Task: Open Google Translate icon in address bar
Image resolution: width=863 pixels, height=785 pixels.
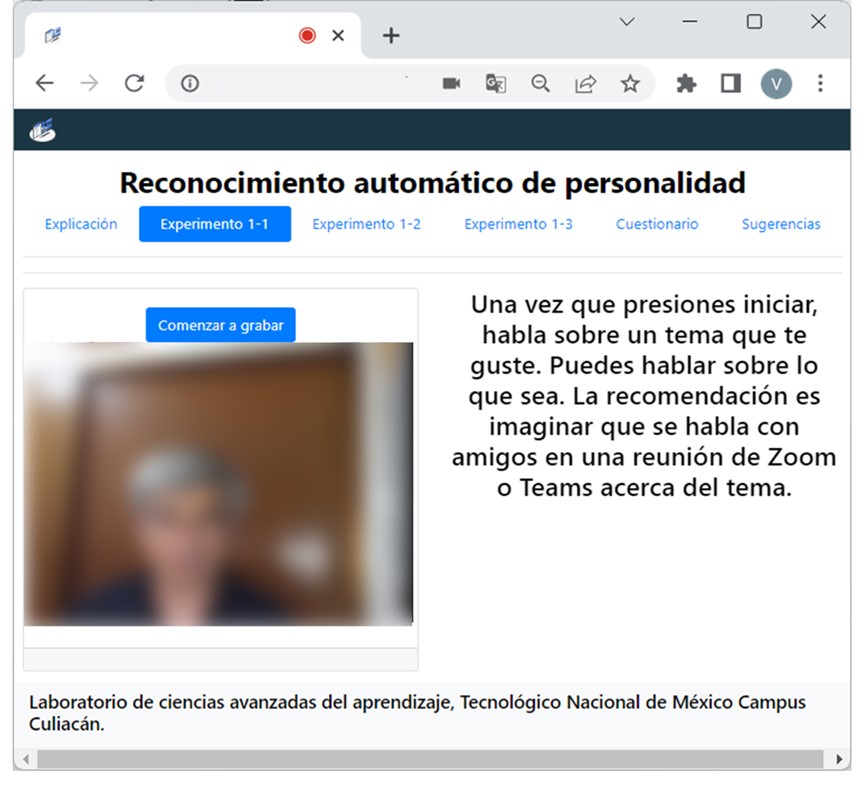Action: pos(495,83)
